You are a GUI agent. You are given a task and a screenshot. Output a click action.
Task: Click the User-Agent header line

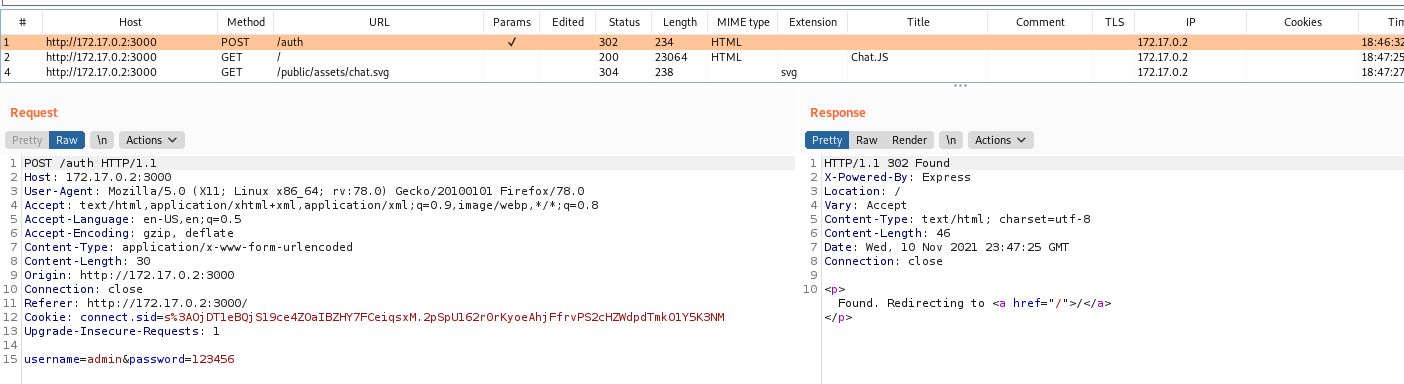[304, 191]
